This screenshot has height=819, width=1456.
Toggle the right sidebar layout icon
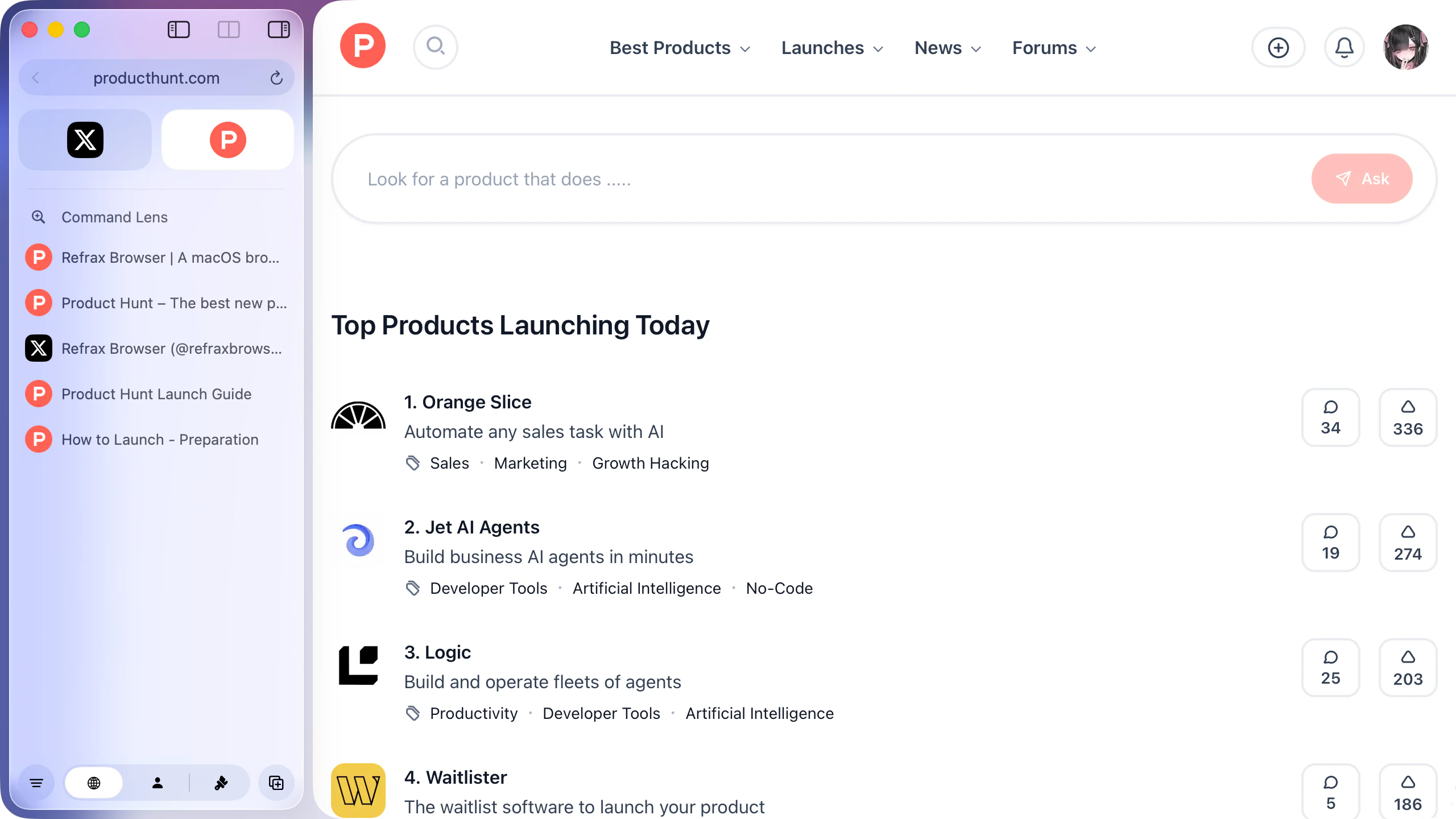279,30
